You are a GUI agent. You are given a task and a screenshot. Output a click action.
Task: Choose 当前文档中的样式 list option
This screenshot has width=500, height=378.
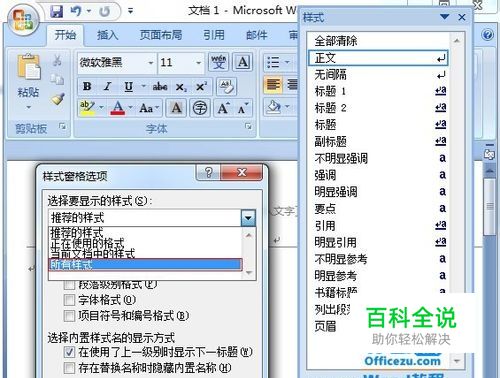pyautogui.click(x=145, y=254)
